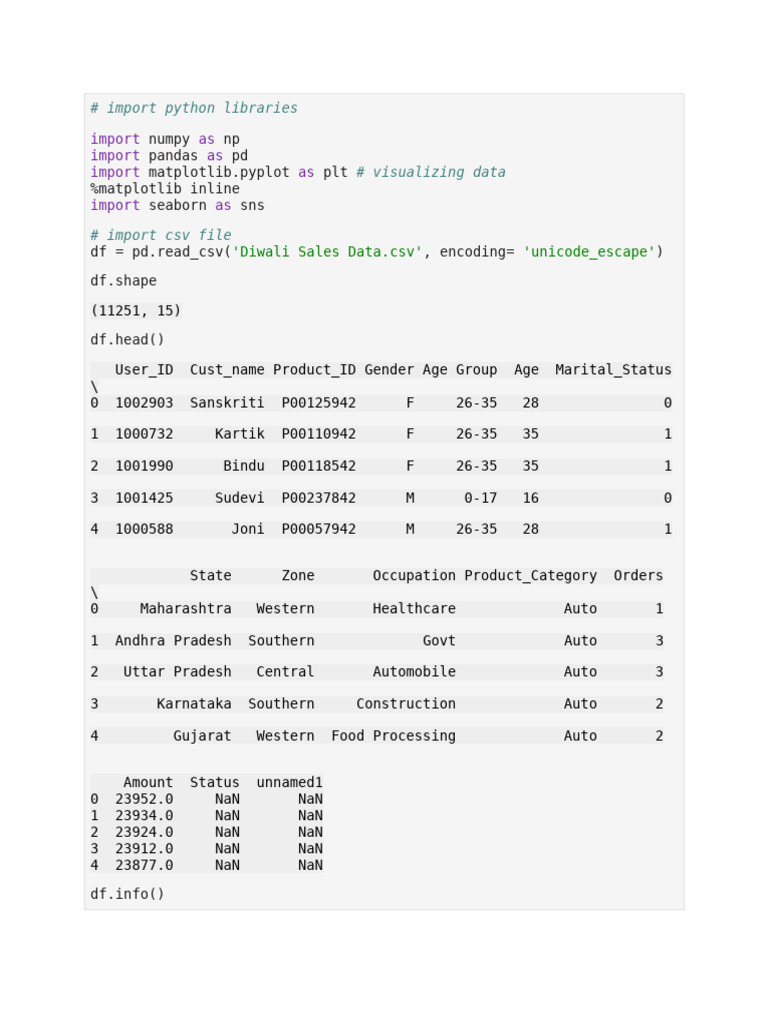Click the 'Diwali Sales Data.csv' string

(x=327, y=251)
